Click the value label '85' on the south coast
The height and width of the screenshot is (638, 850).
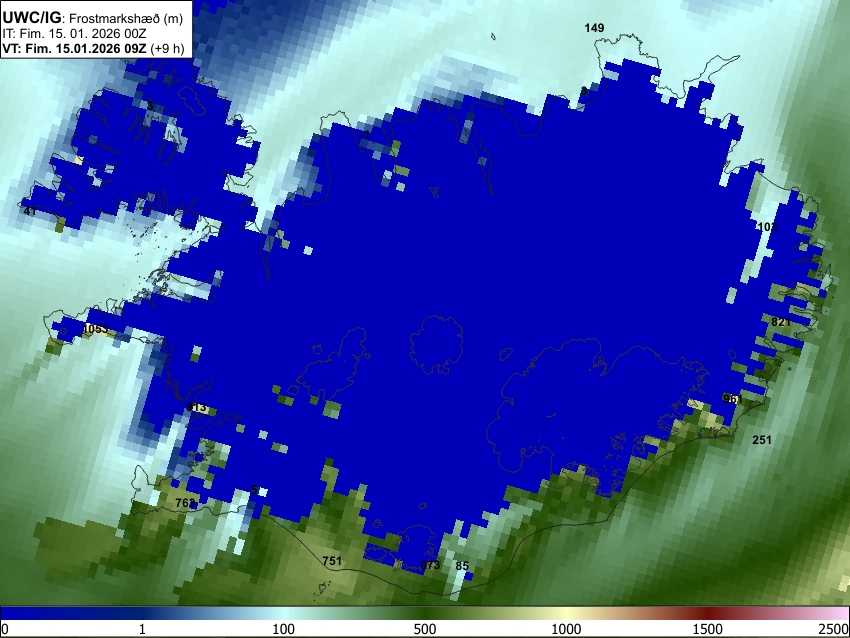[x=461, y=566]
